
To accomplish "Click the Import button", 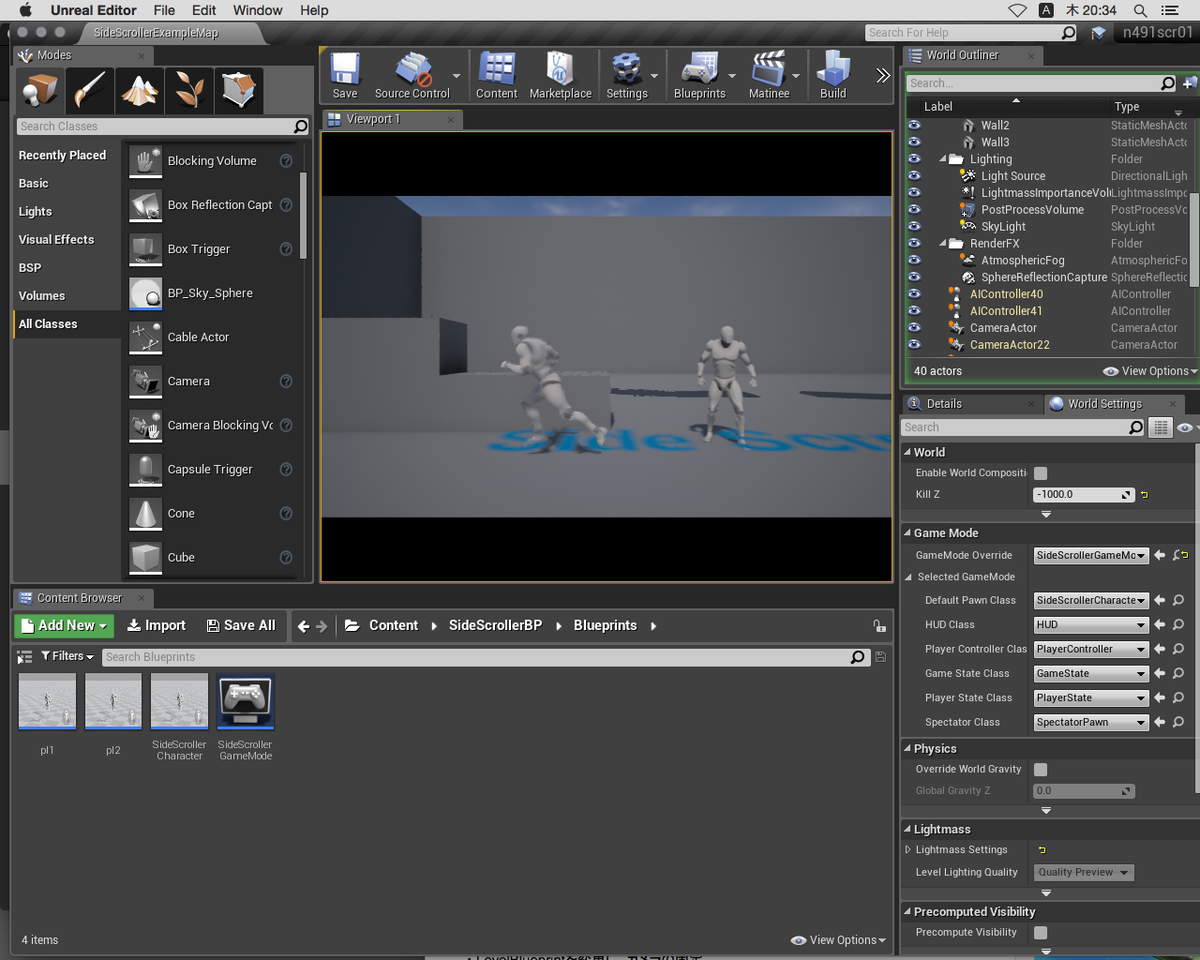I will pyautogui.click(x=156, y=626).
